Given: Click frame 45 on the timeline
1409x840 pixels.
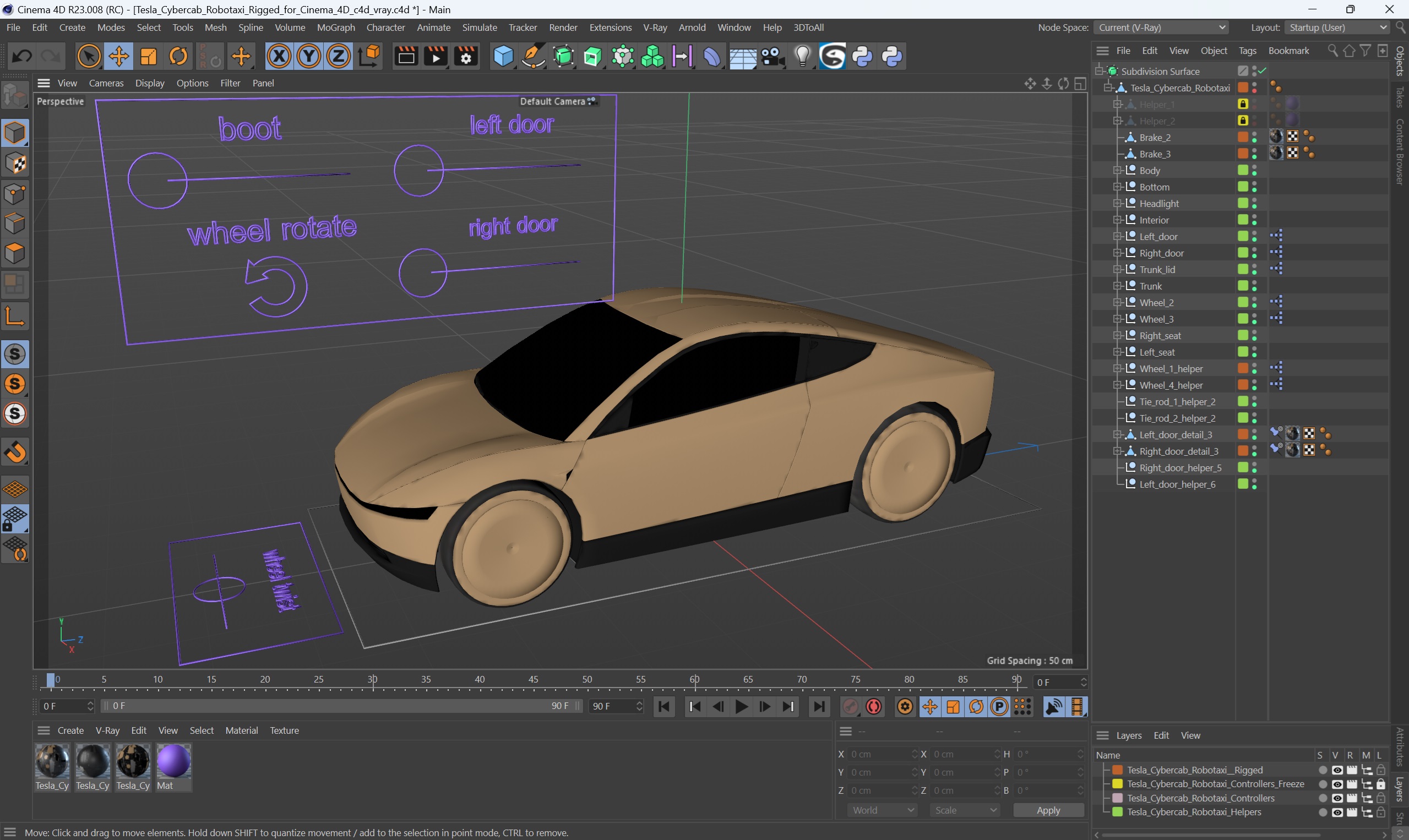Looking at the screenshot, I should (533, 680).
